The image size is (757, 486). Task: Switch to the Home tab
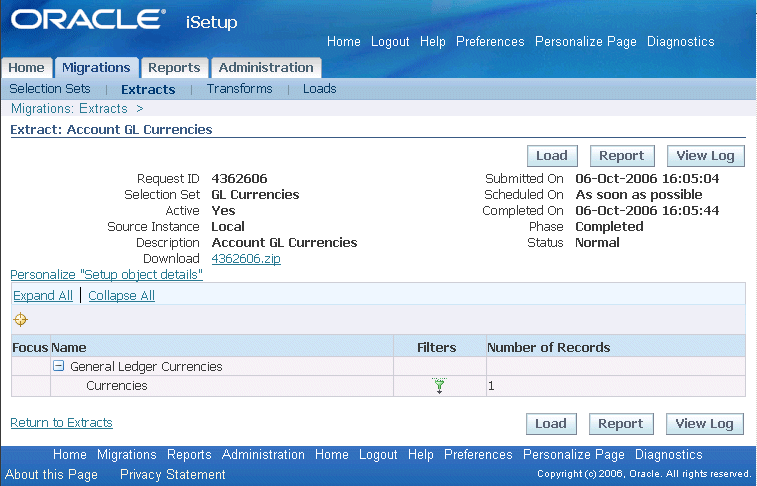pyautogui.click(x=27, y=68)
